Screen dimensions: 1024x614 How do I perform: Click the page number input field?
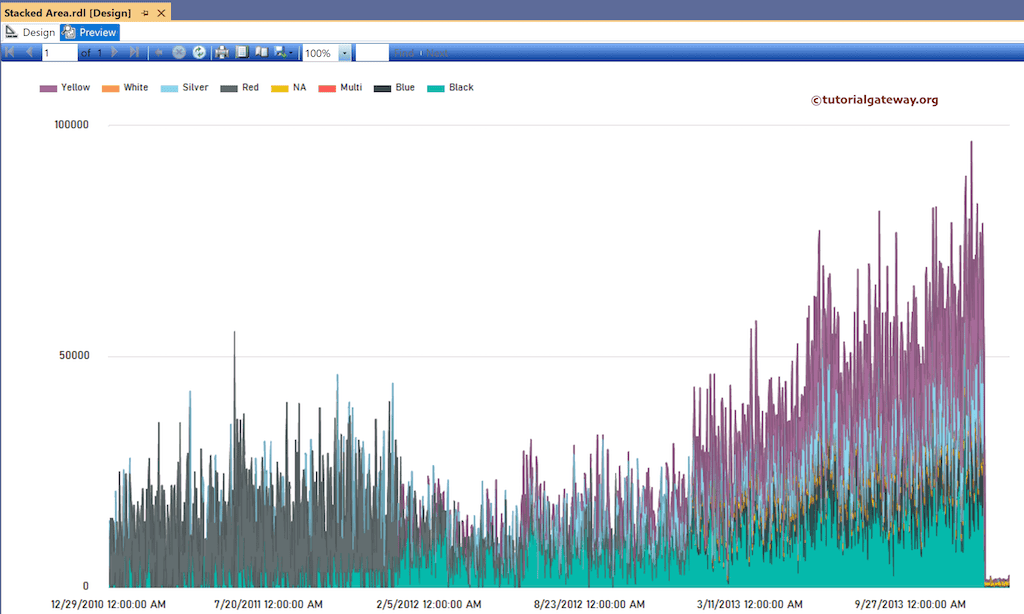pos(58,51)
